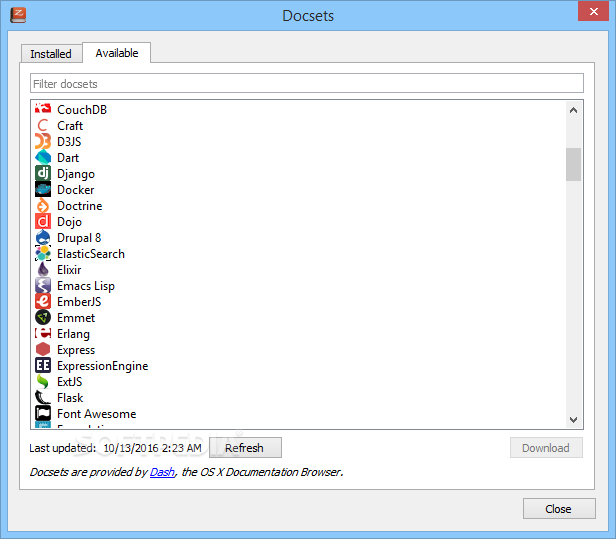Click the scrollbar up arrow
The image size is (616, 539).
pyautogui.click(x=574, y=110)
